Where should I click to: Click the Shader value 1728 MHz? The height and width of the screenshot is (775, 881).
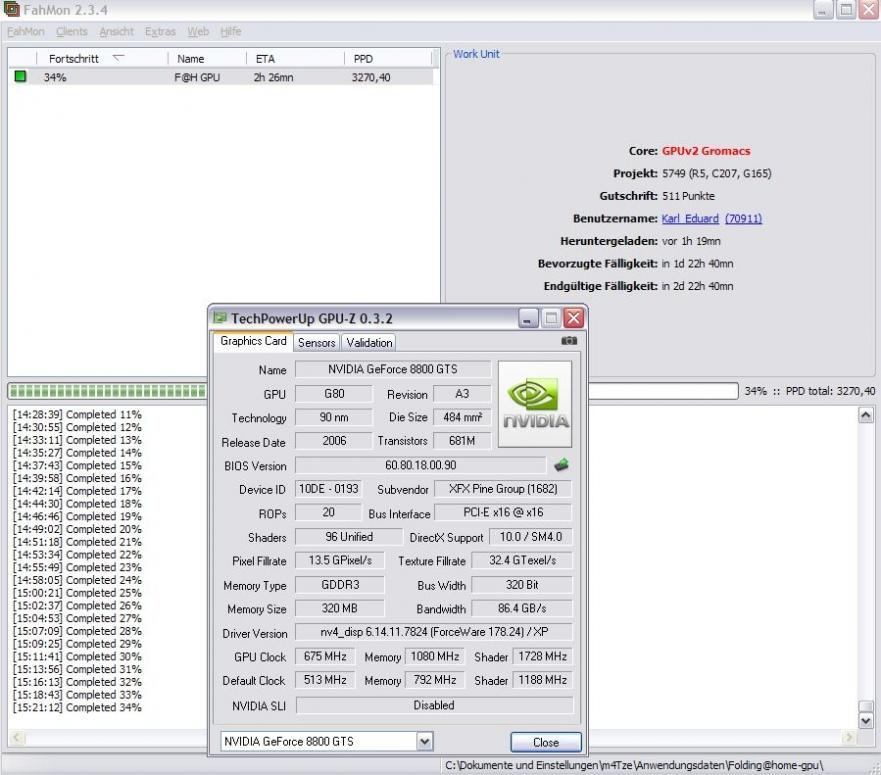542,656
